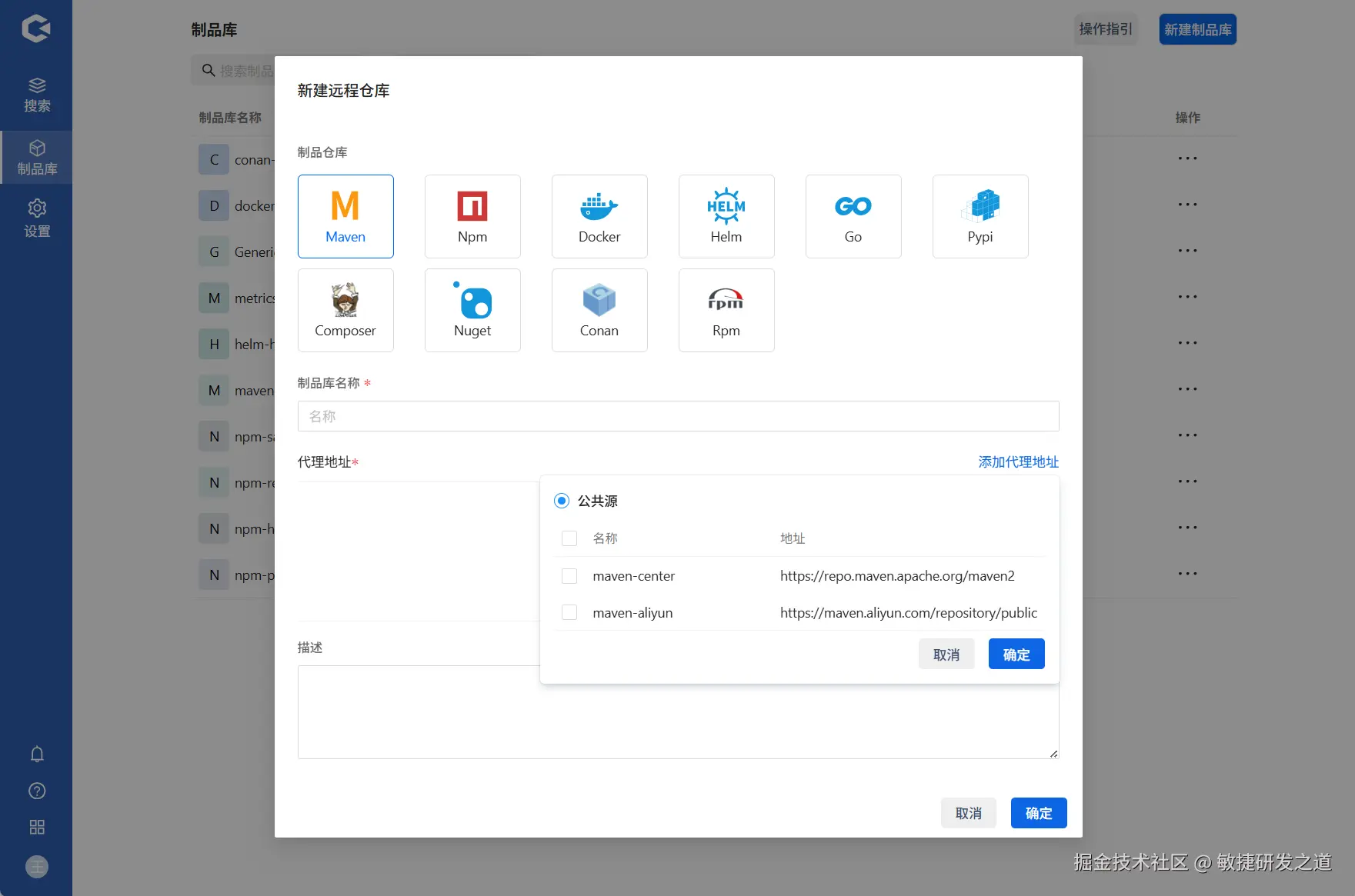Open actions menu for metrics row

[1187, 298]
